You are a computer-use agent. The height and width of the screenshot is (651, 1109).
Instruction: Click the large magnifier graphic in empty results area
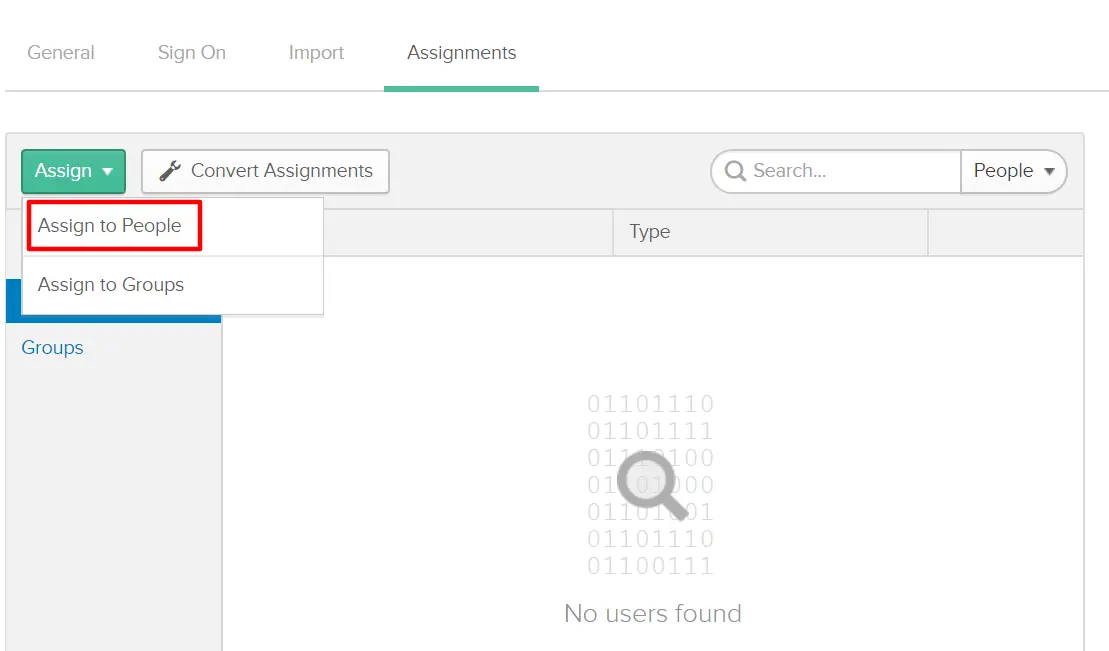[x=650, y=484]
